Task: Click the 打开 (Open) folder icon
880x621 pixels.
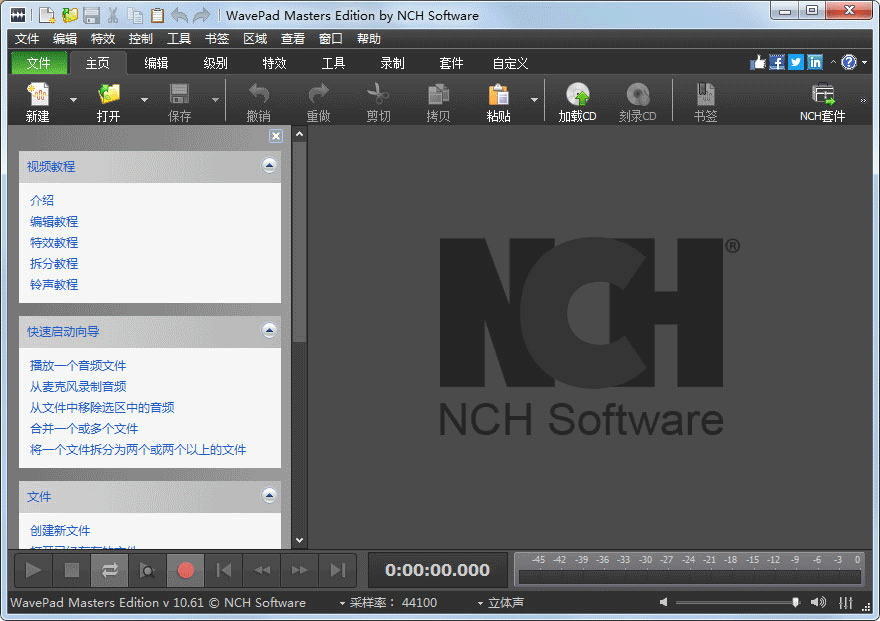Action: tap(109, 95)
